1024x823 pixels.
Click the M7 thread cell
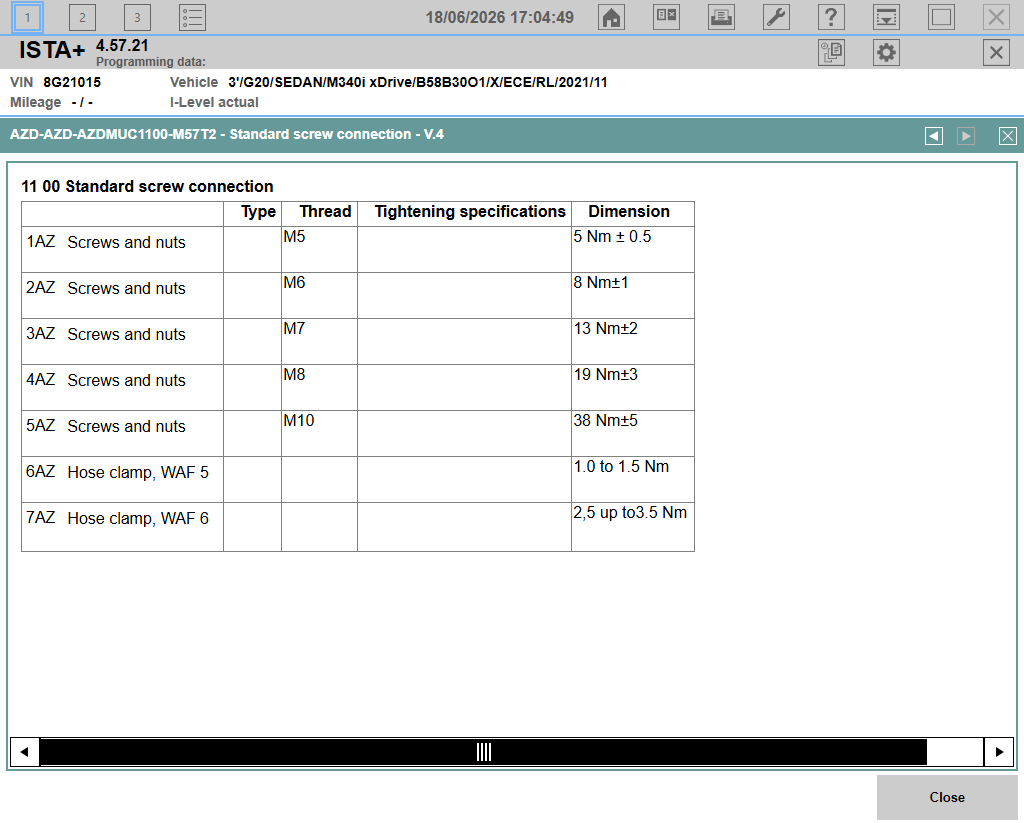(319, 342)
